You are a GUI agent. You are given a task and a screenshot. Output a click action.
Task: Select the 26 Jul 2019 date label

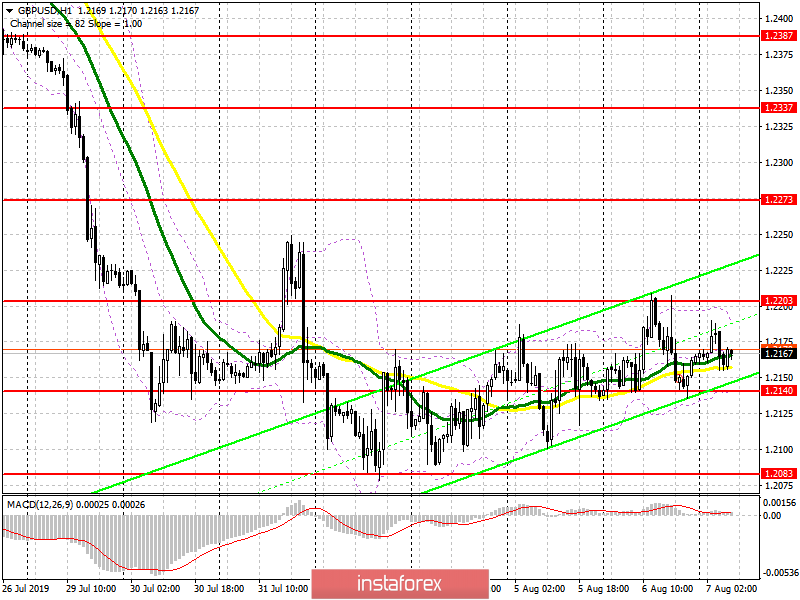(x=26, y=589)
